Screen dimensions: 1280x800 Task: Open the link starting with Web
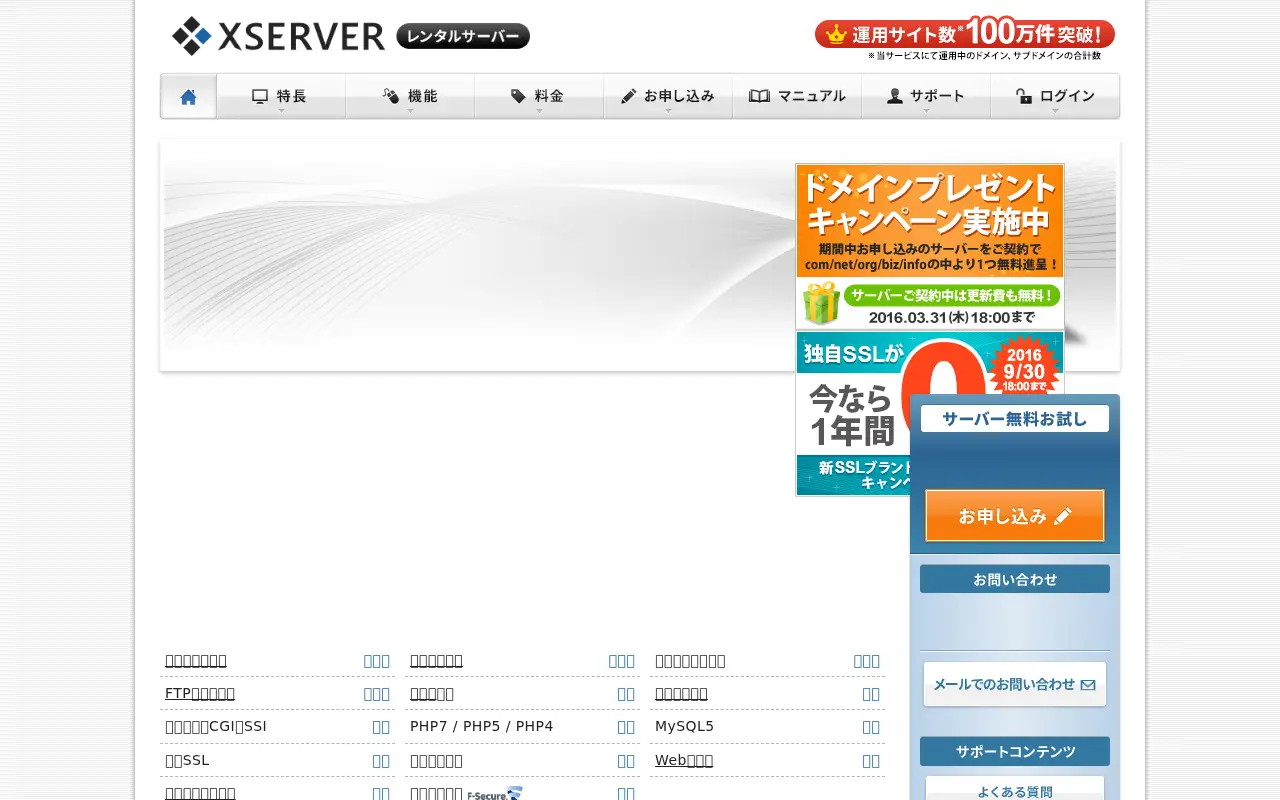pos(684,760)
